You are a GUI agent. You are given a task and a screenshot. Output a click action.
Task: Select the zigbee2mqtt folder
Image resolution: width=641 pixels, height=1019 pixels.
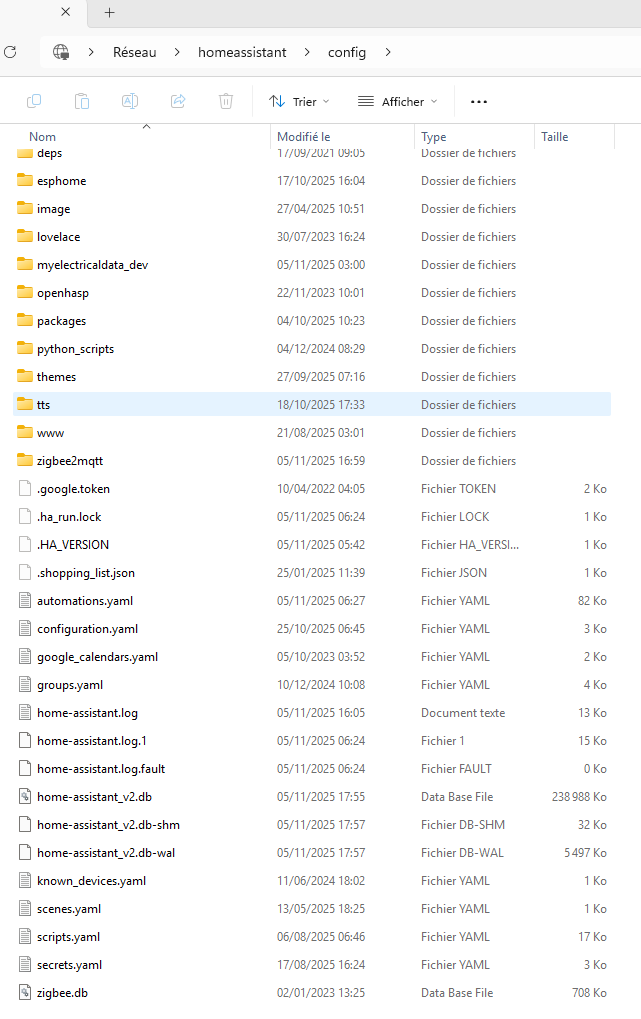click(72, 461)
